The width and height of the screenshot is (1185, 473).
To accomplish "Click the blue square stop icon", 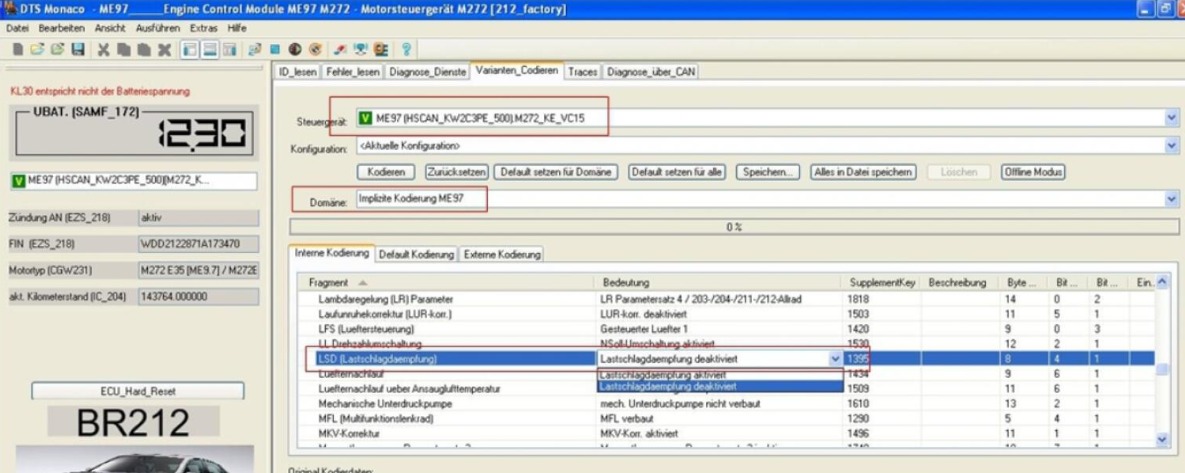I will [274, 49].
